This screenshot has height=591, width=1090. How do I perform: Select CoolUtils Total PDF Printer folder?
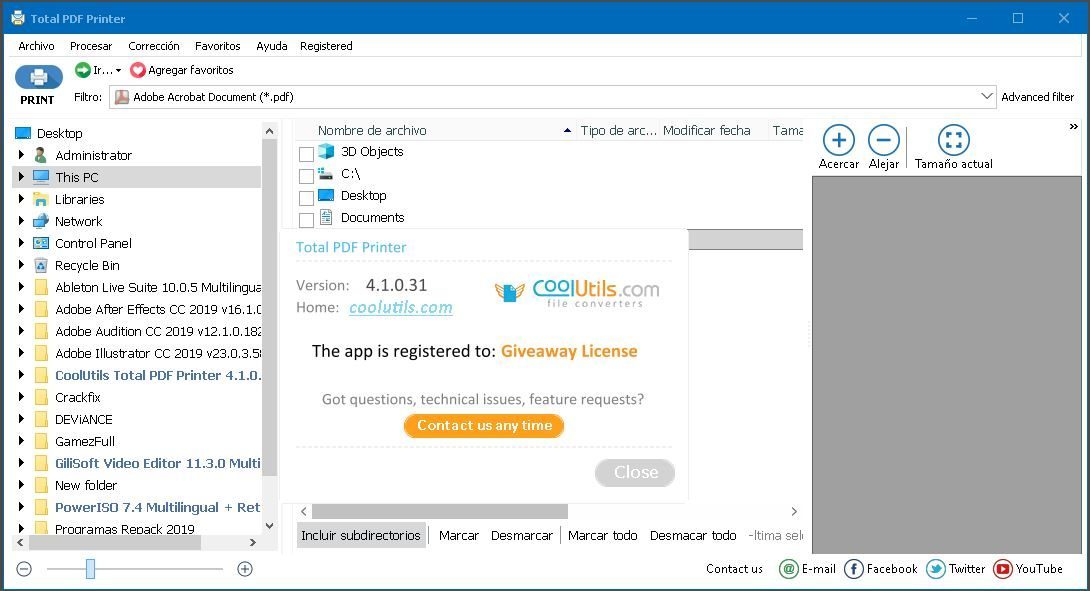click(x=158, y=375)
